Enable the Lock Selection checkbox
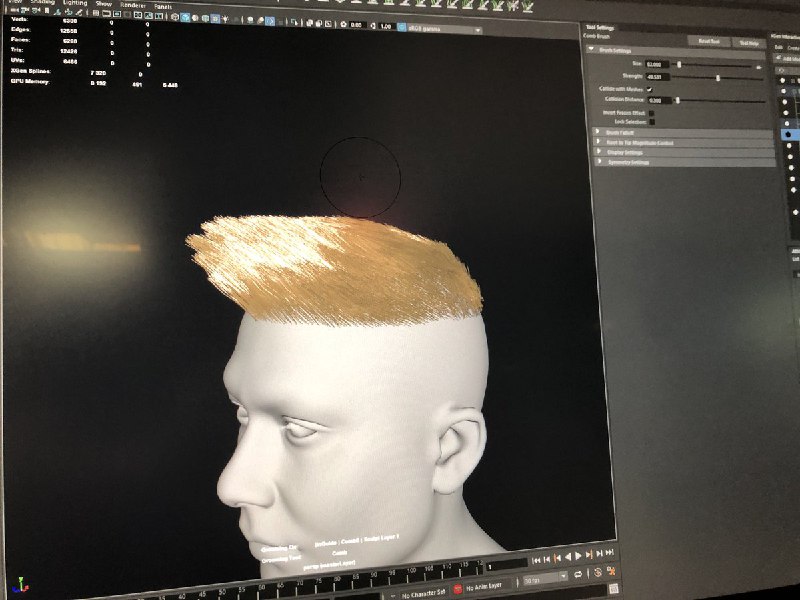 [x=652, y=122]
